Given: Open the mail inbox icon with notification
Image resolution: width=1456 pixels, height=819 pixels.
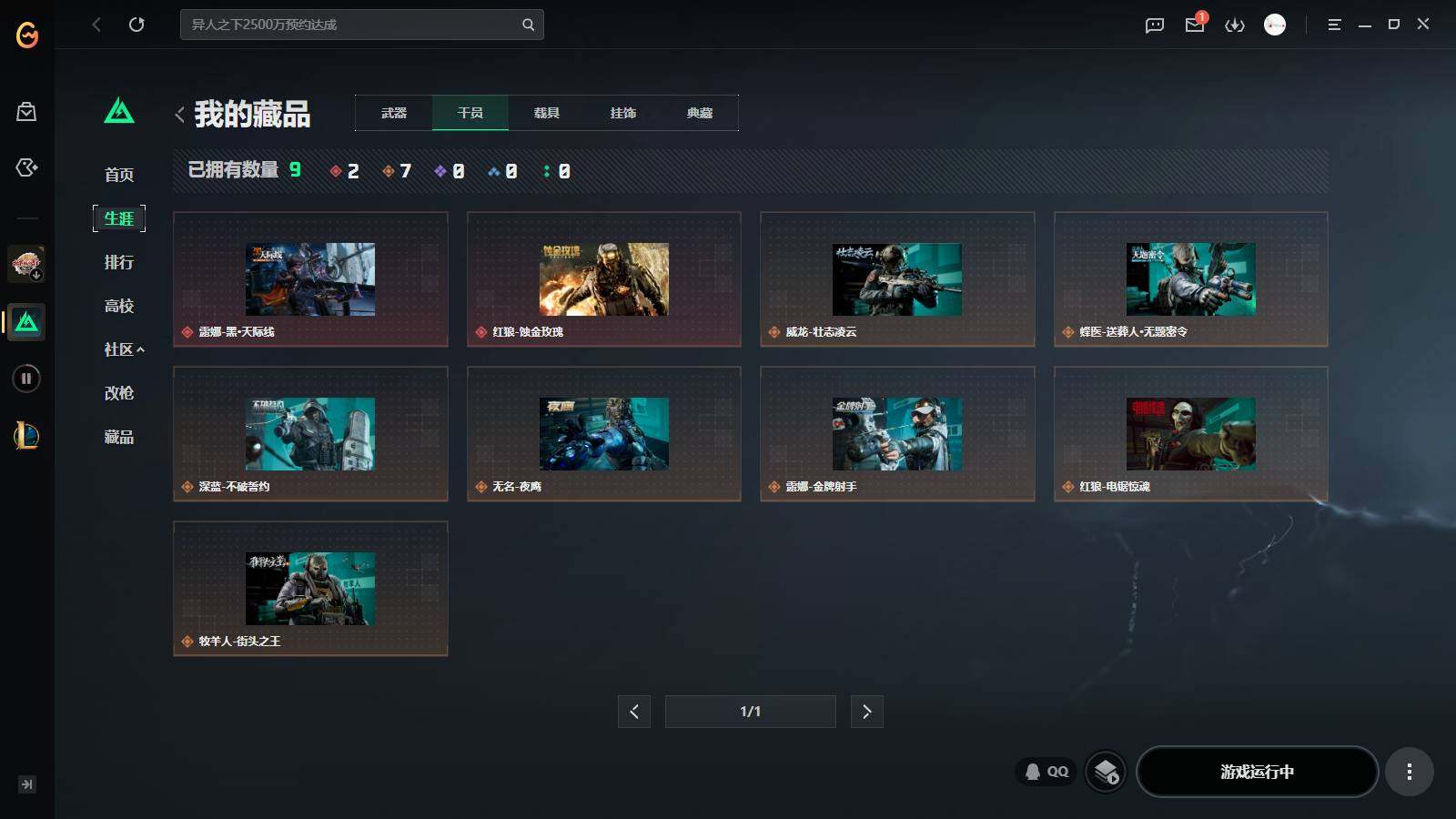Looking at the screenshot, I should [1195, 25].
